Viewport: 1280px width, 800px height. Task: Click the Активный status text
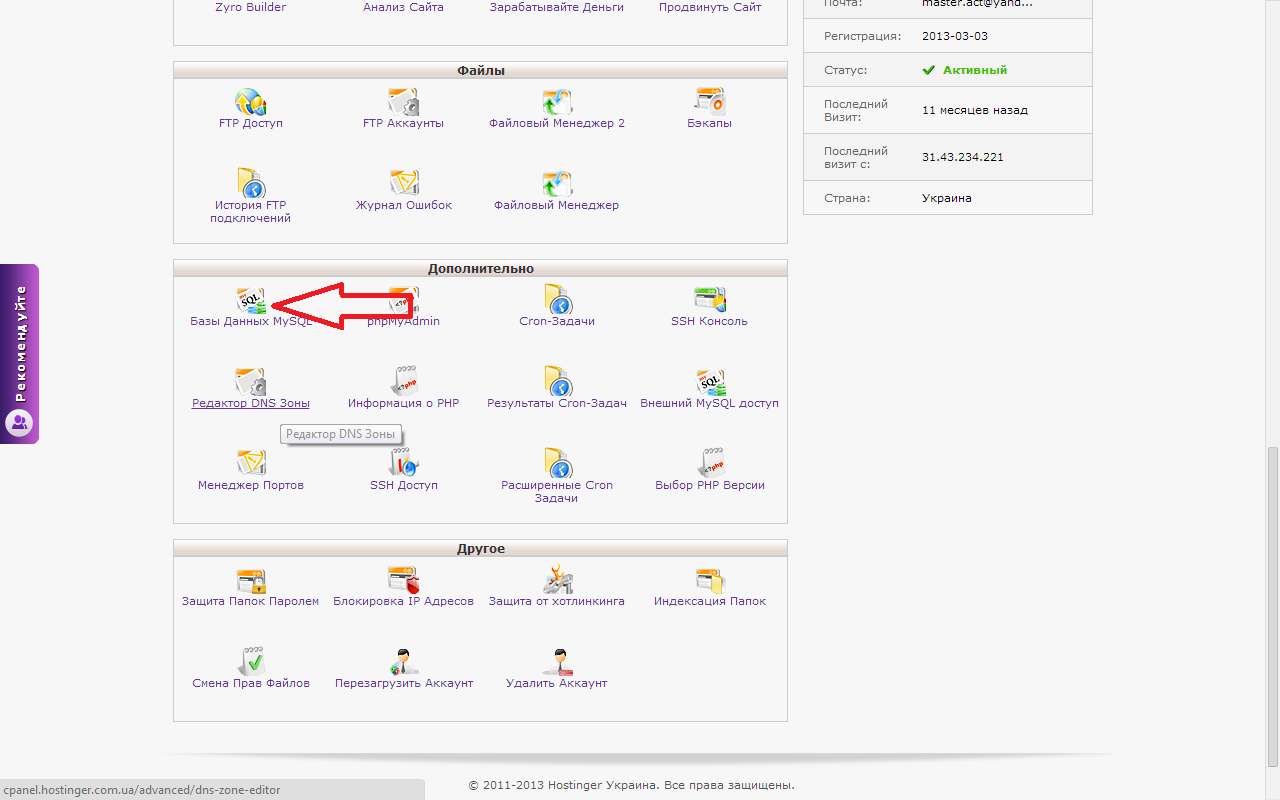[x=974, y=71]
